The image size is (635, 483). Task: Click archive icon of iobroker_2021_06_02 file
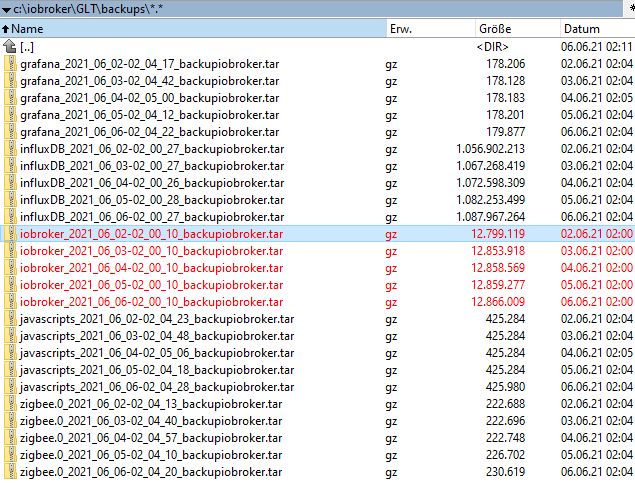coord(10,234)
